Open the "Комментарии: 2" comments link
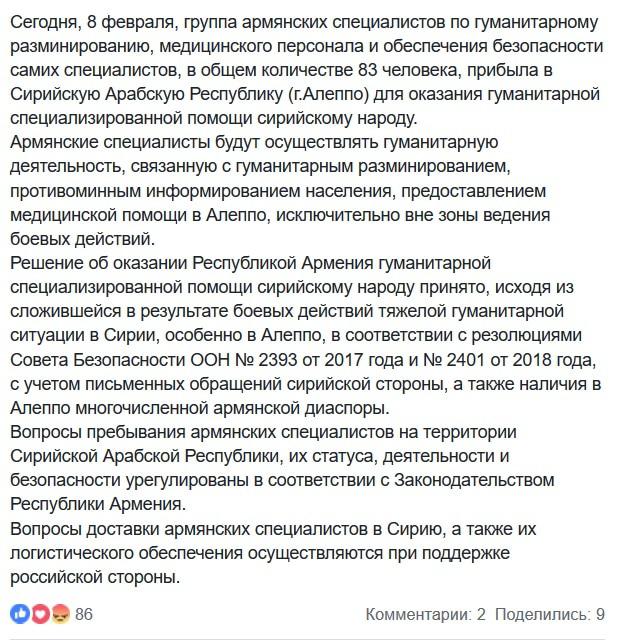 point(425,613)
